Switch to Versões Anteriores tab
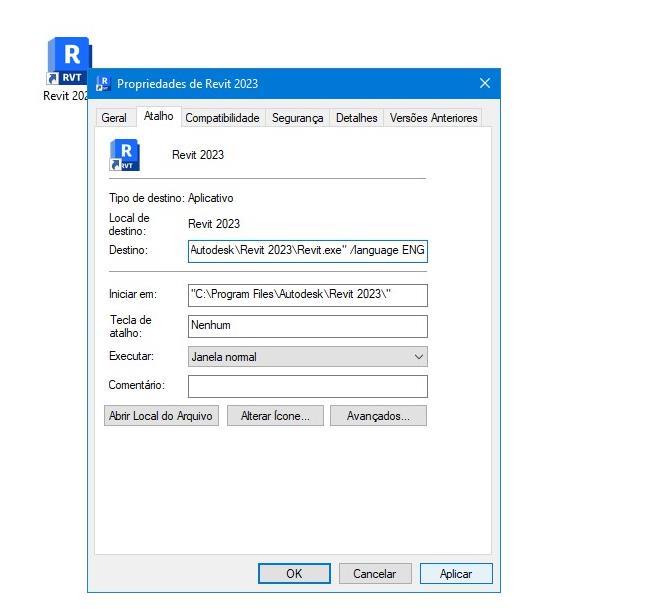Viewport: 650px width, 609px height. 433,118
